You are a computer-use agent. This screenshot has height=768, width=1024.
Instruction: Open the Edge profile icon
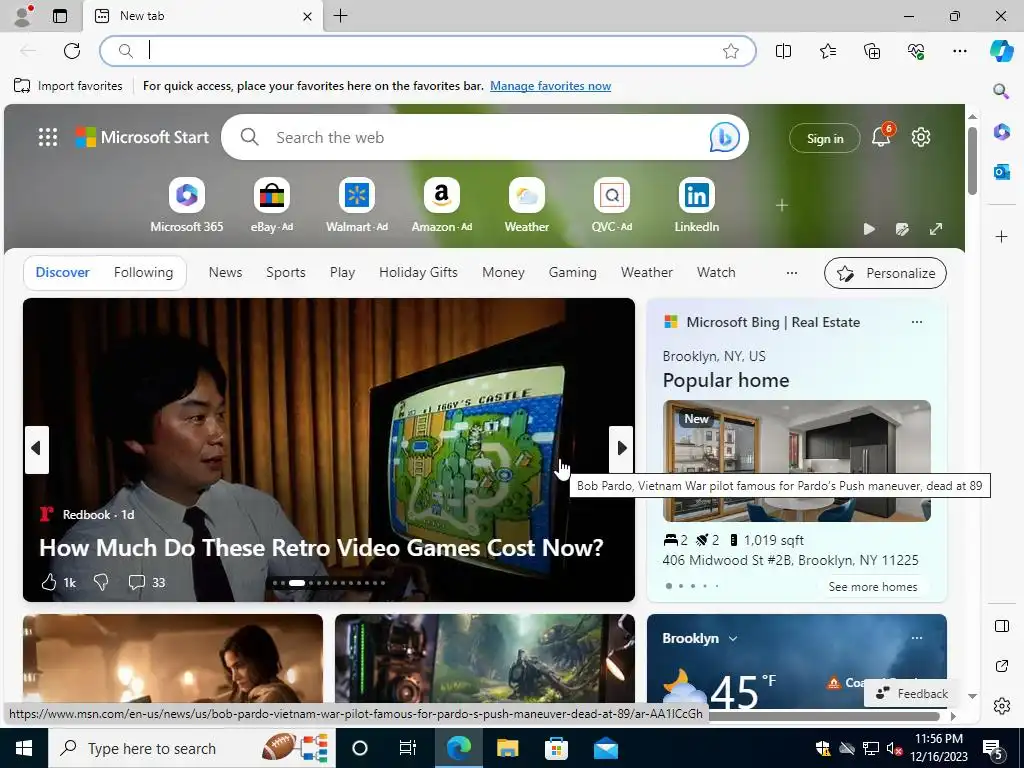click(22, 16)
